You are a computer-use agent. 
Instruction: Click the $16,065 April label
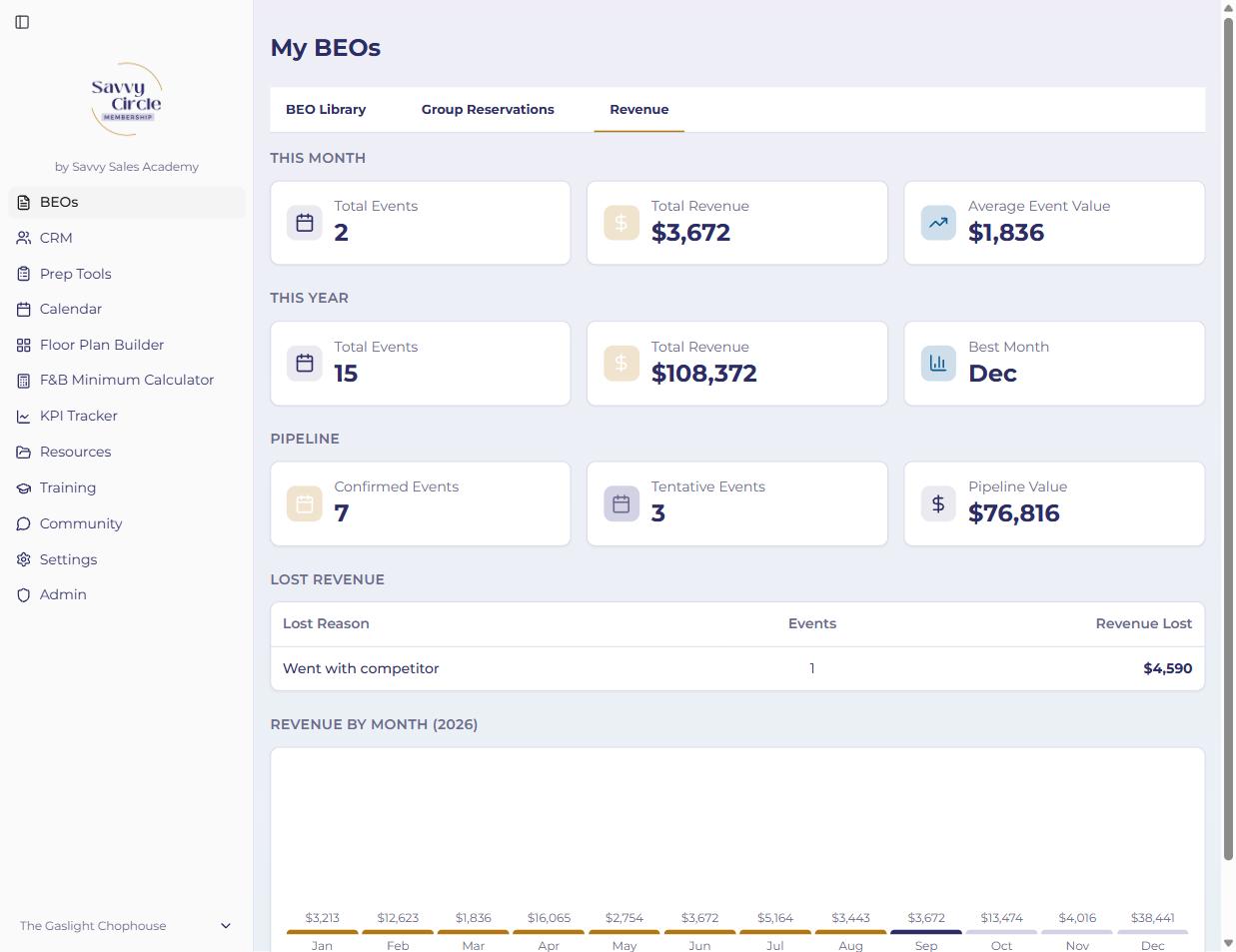(x=549, y=917)
